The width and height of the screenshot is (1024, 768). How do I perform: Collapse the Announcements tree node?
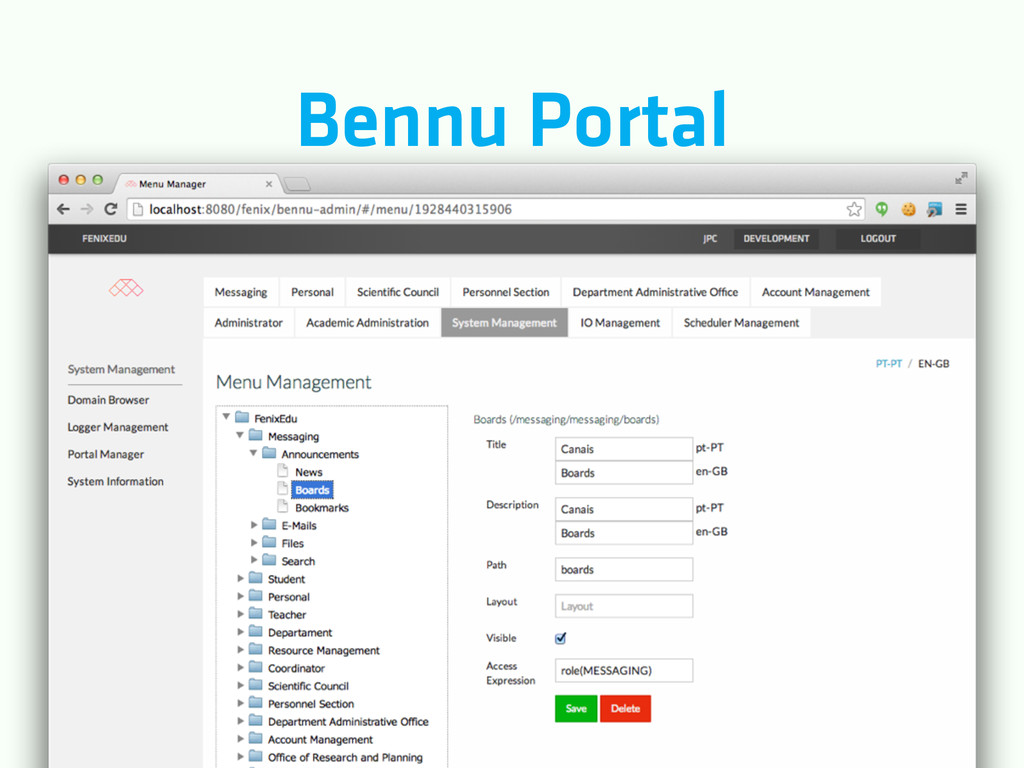pos(253,453)
